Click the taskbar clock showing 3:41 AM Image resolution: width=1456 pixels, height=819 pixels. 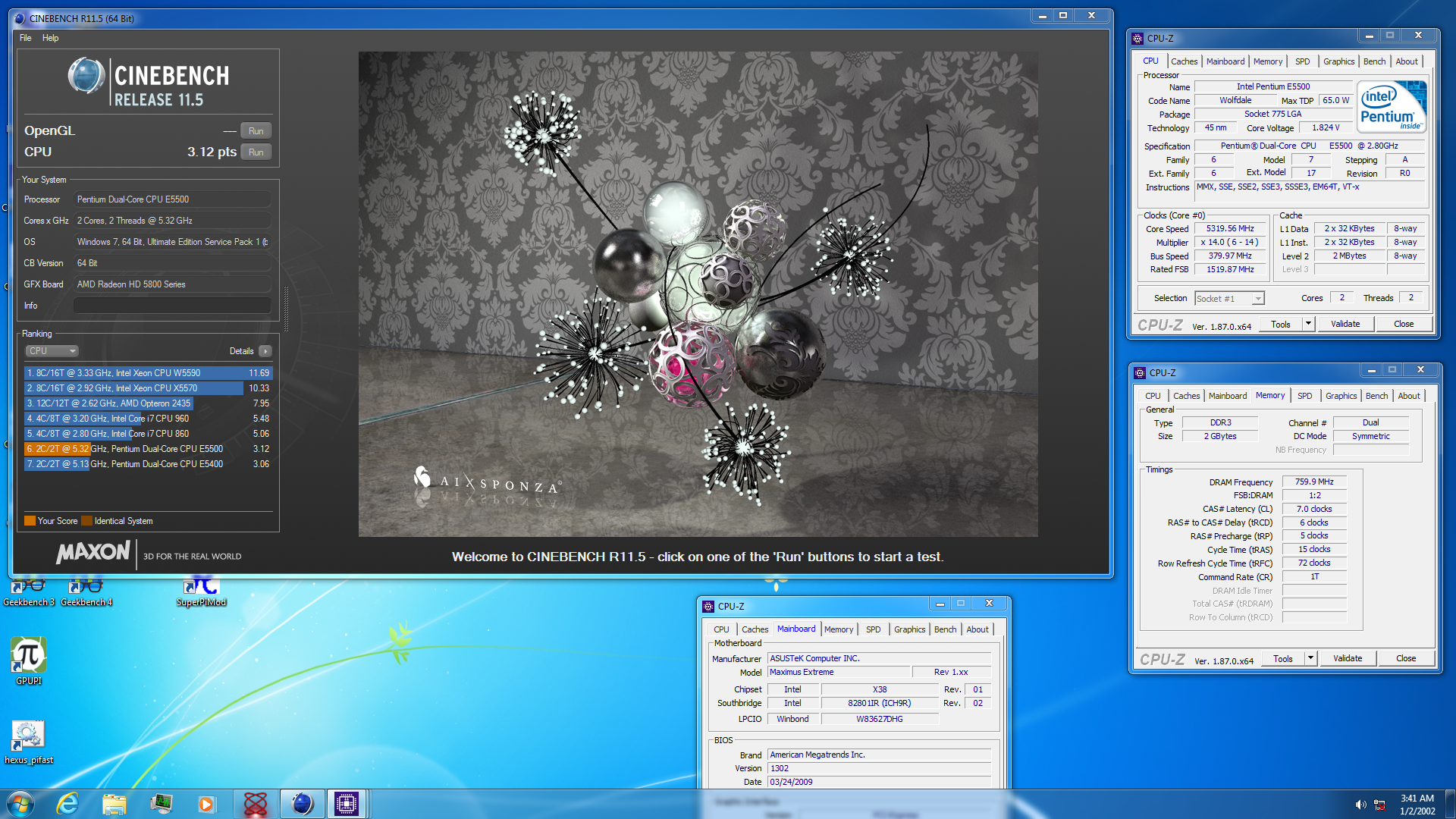pyautogui.click(x=1417, y=805)
